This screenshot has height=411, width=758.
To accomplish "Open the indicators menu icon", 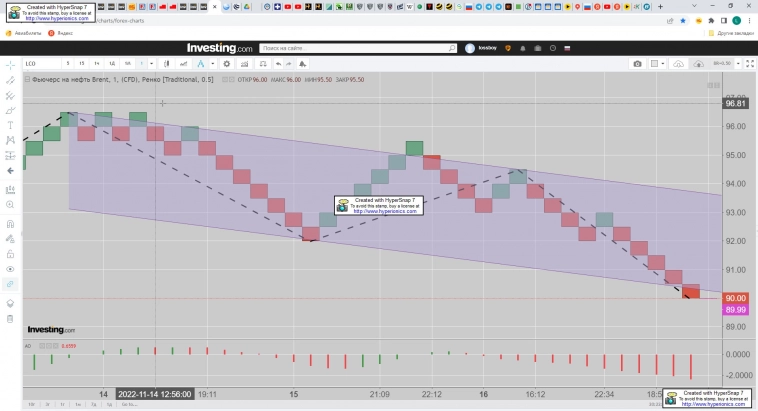I will [245, 64].
